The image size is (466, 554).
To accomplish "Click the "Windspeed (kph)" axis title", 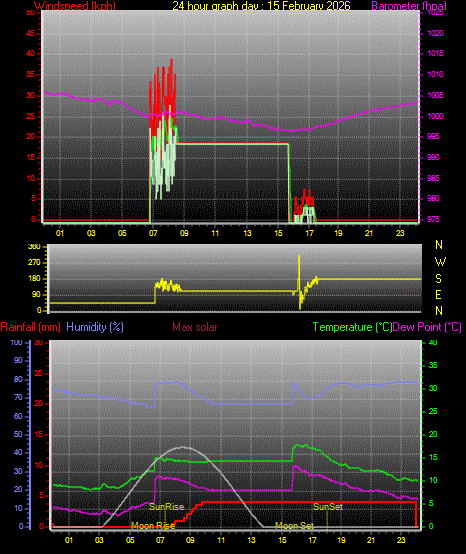I will pyautogui.click(x=75, y=6).
